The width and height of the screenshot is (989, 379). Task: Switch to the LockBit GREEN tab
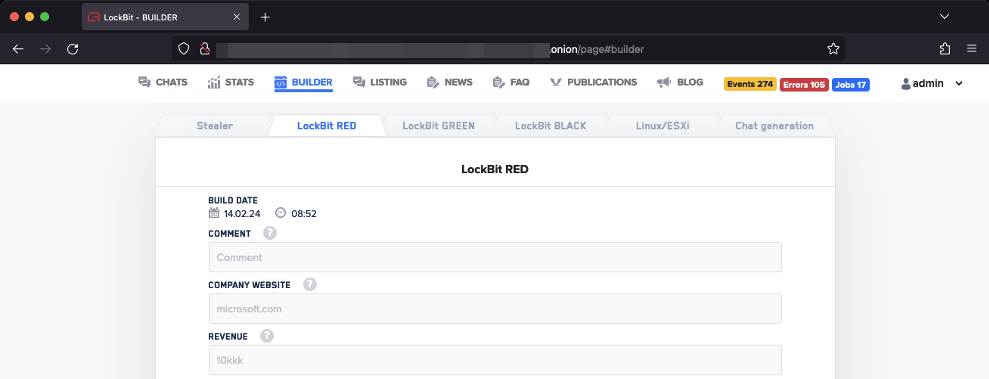tap(438, 125)
